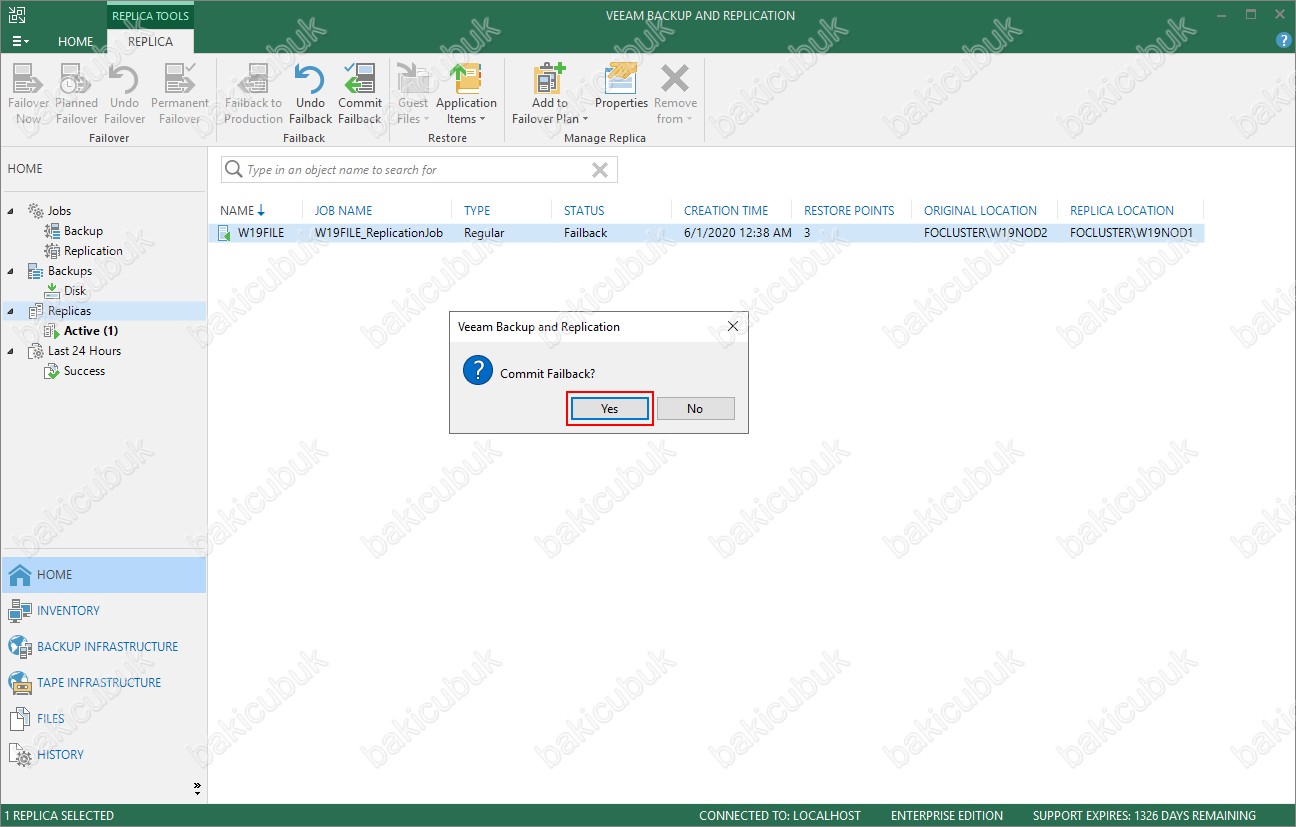Viewport: 1296px width, 827px height.
Task: Open replica Properties
Action: click(x=621, y=87)
